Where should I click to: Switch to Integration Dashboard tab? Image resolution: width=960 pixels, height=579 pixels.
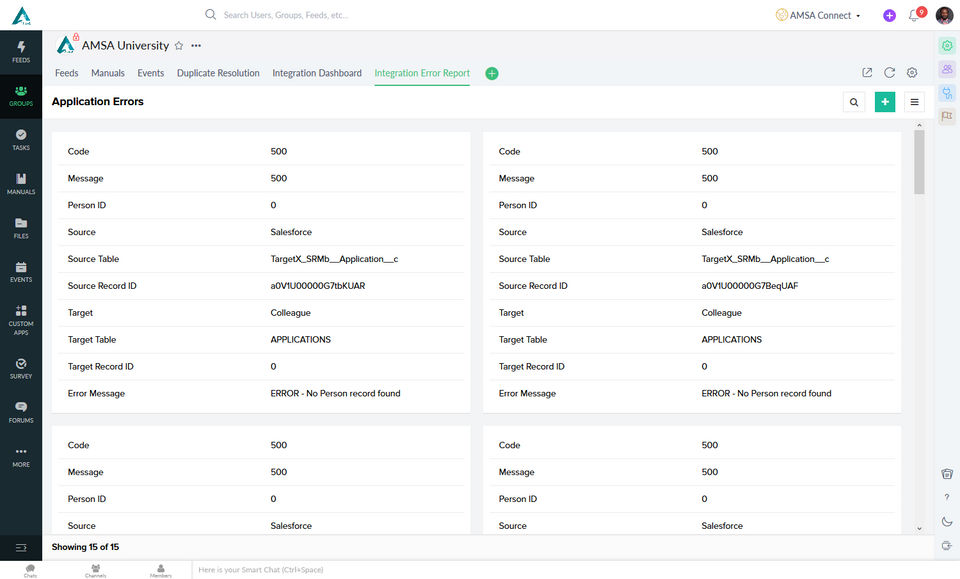(317, 73)
